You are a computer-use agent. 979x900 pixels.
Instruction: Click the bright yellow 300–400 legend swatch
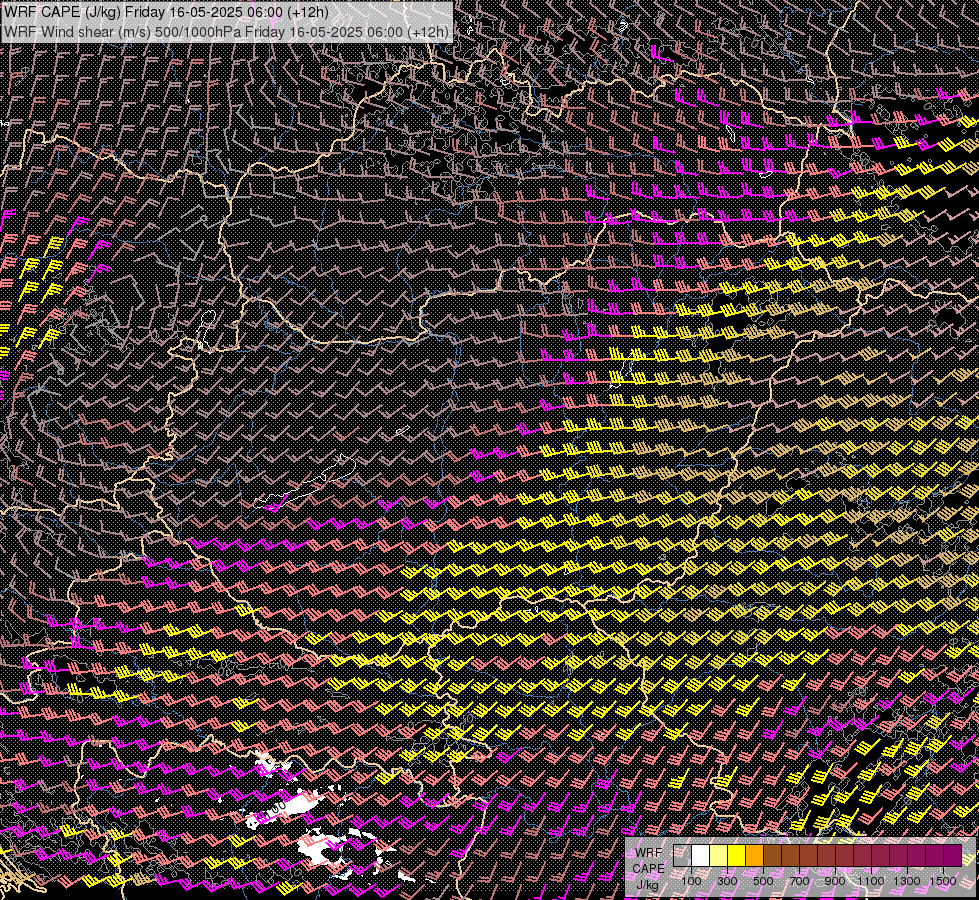[x=736, y=856]
